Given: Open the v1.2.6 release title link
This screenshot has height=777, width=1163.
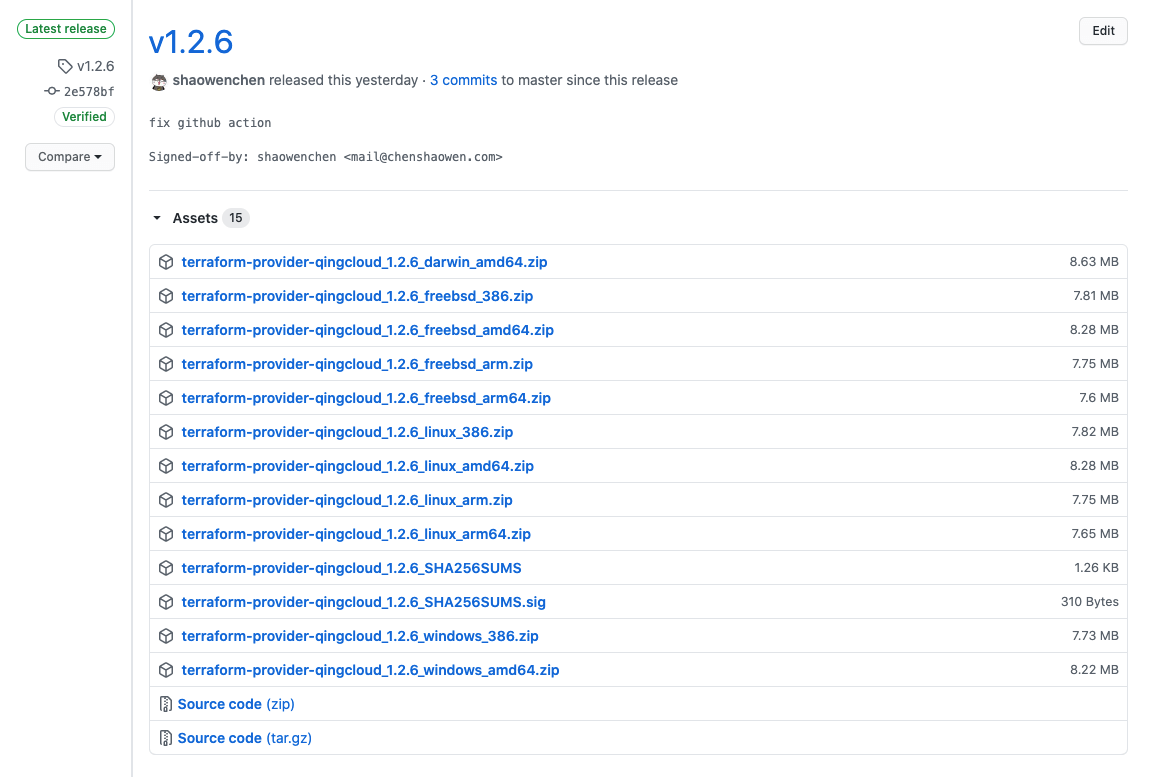Looking at the screenshot, I should [x=191, y=42].
